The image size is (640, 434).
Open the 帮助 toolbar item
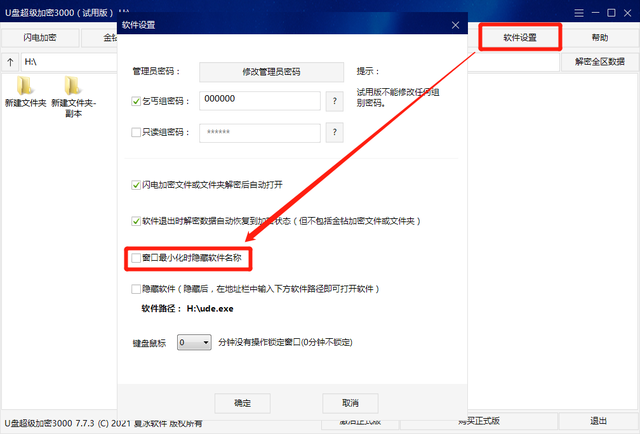coord(600,38)
